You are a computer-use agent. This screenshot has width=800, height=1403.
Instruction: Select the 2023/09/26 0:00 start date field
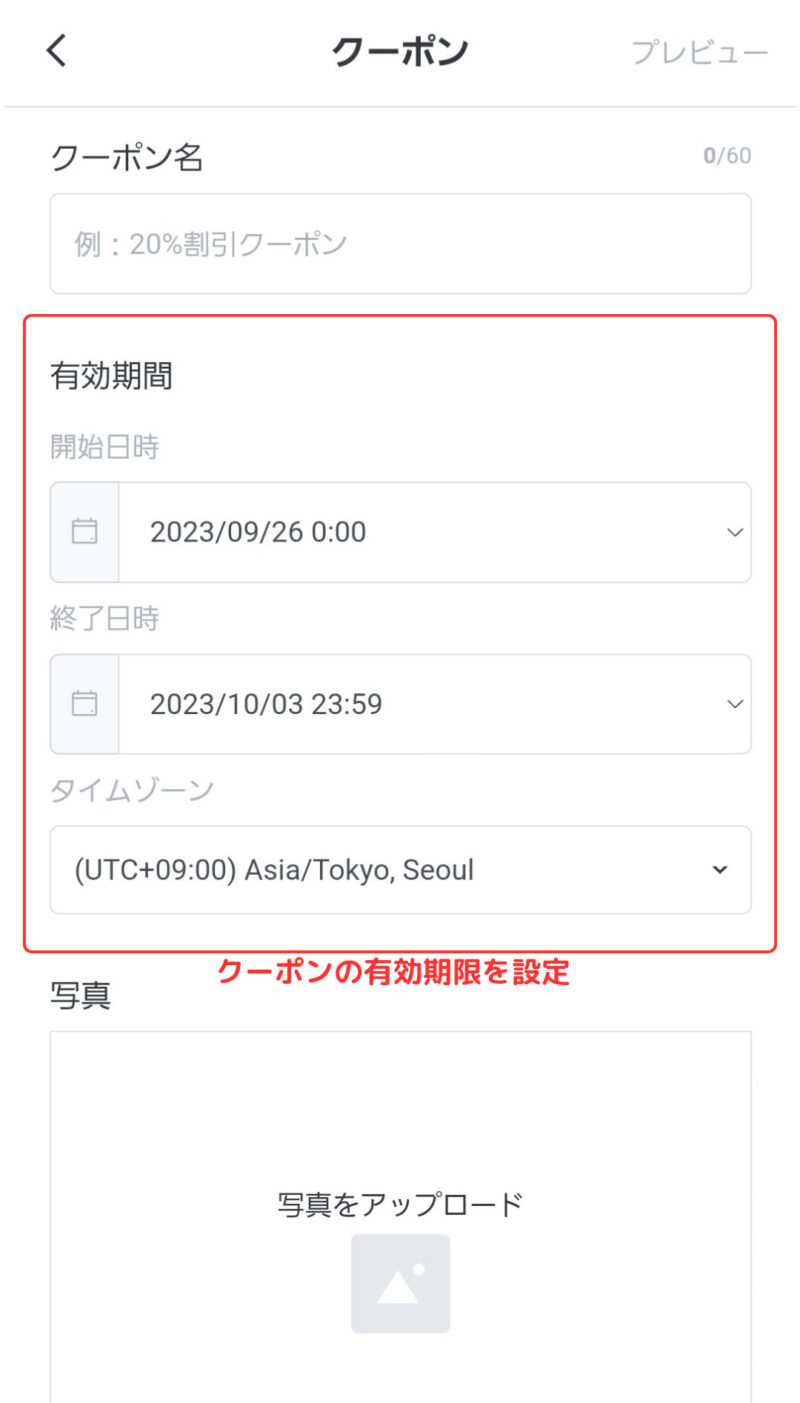point(400,532)
